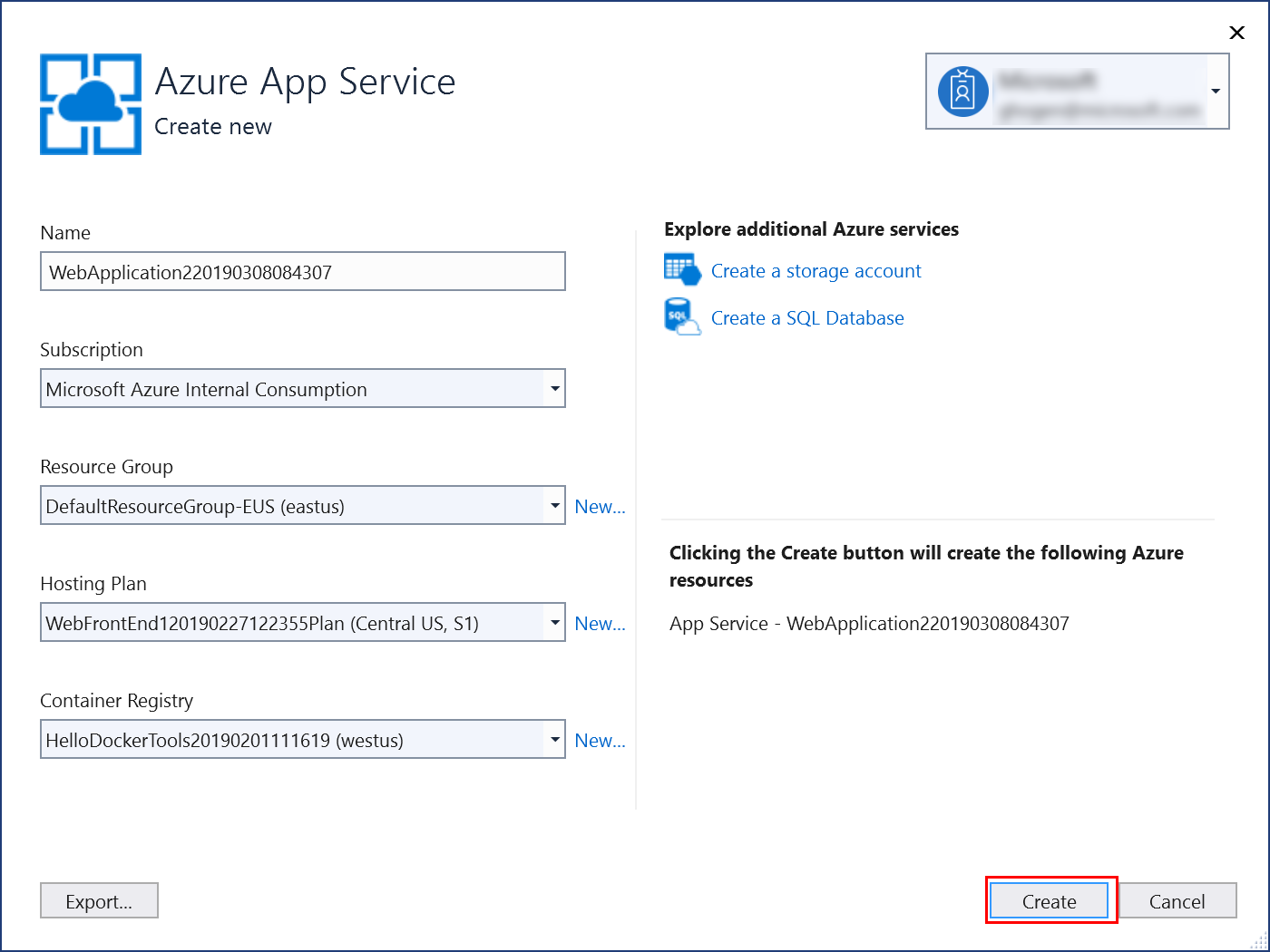Open Create a SQL Database link
Viewport: 1270px width, 952px height.
(x=807, y=317)
